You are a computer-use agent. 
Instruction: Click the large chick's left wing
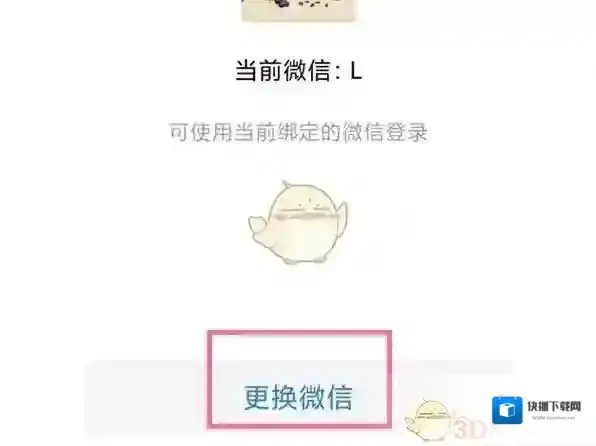click(258, 226)
